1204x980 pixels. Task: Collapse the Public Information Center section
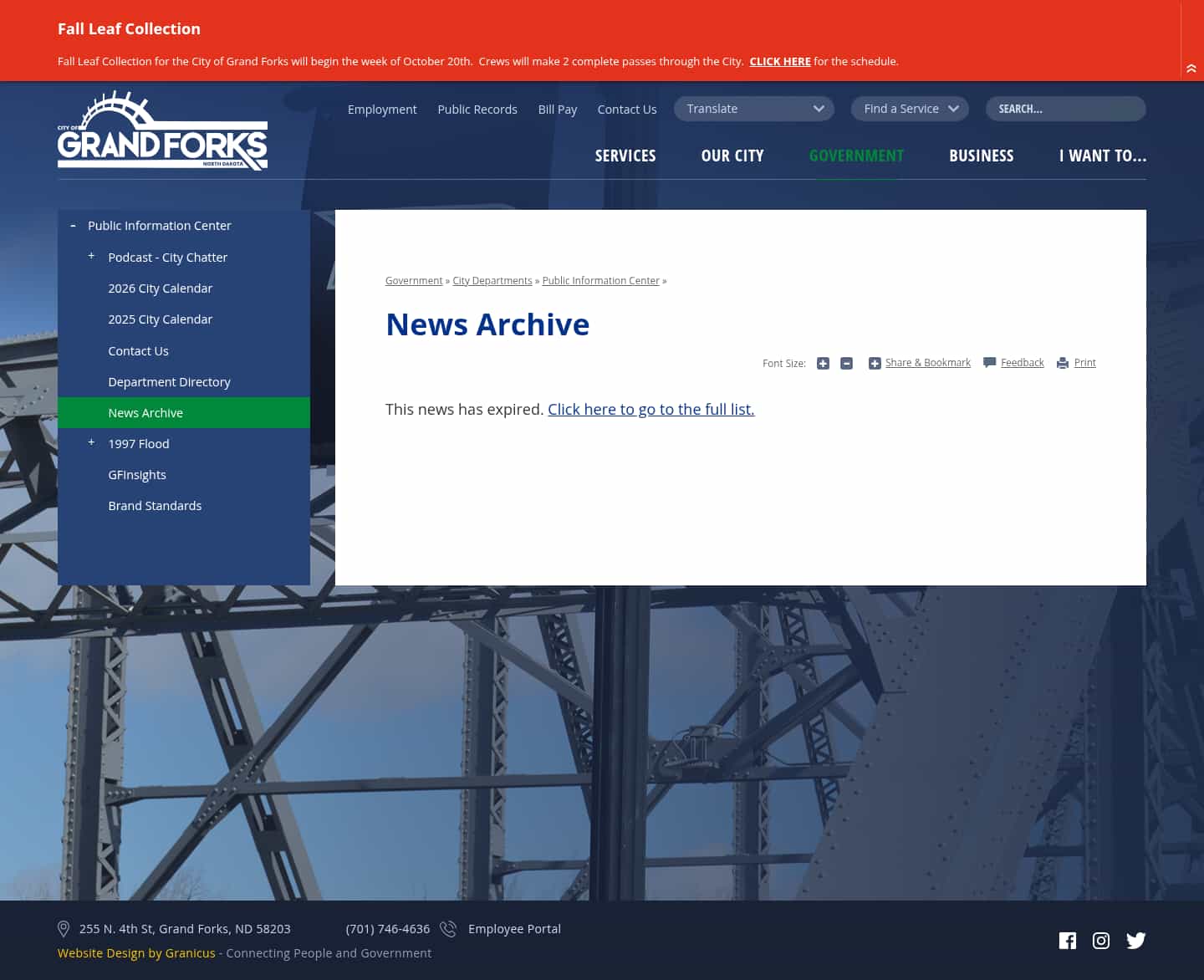click(73, 226)
